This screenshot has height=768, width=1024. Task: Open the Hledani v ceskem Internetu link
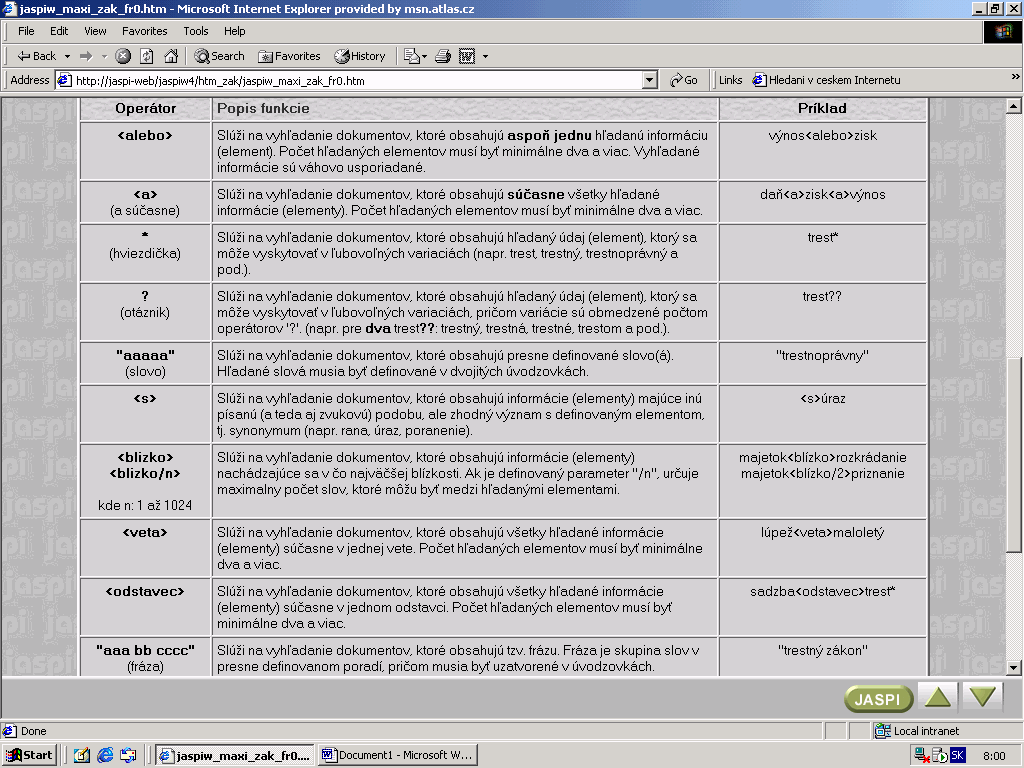(826, 80)
